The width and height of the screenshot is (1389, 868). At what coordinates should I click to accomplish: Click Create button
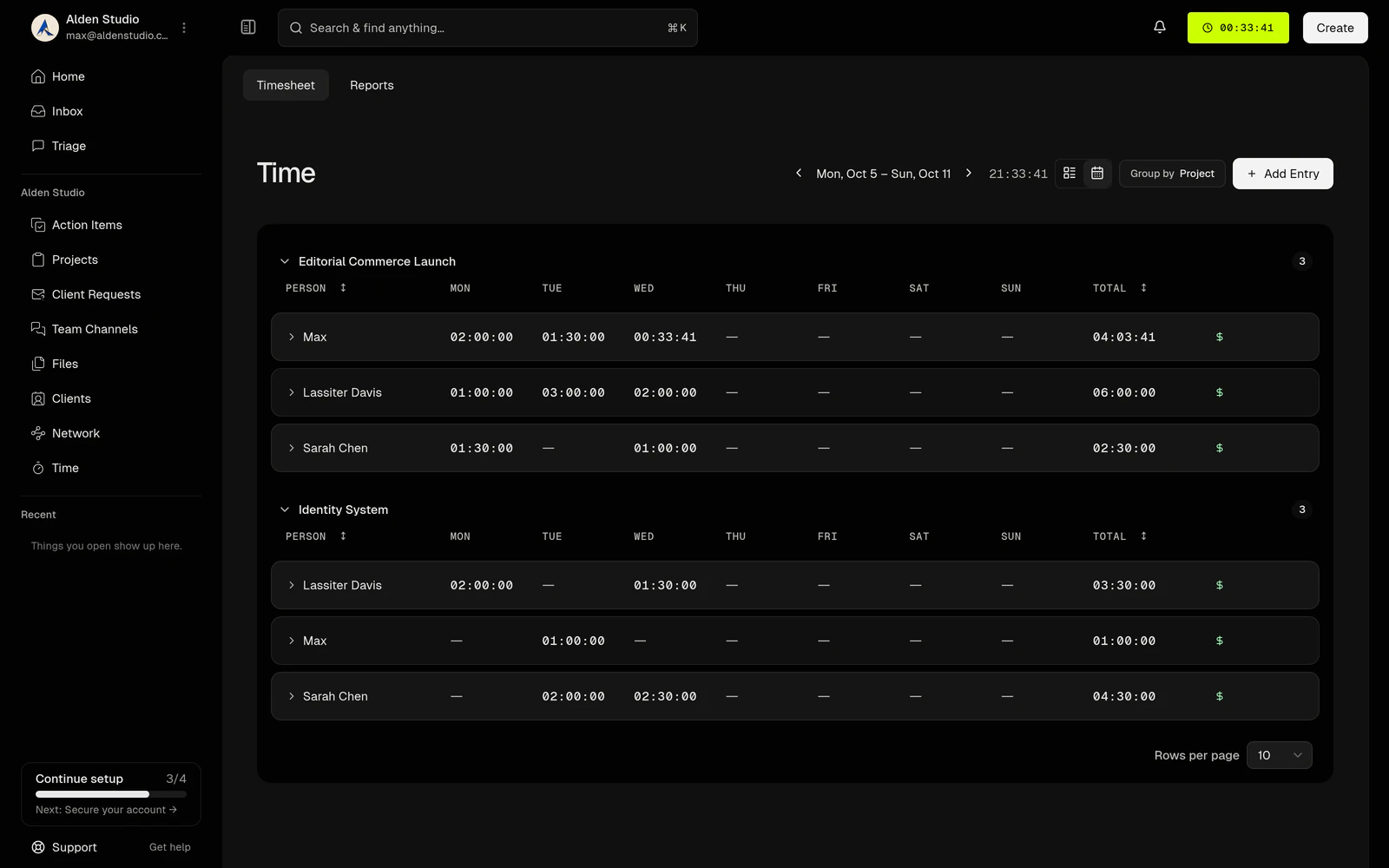1335,28
